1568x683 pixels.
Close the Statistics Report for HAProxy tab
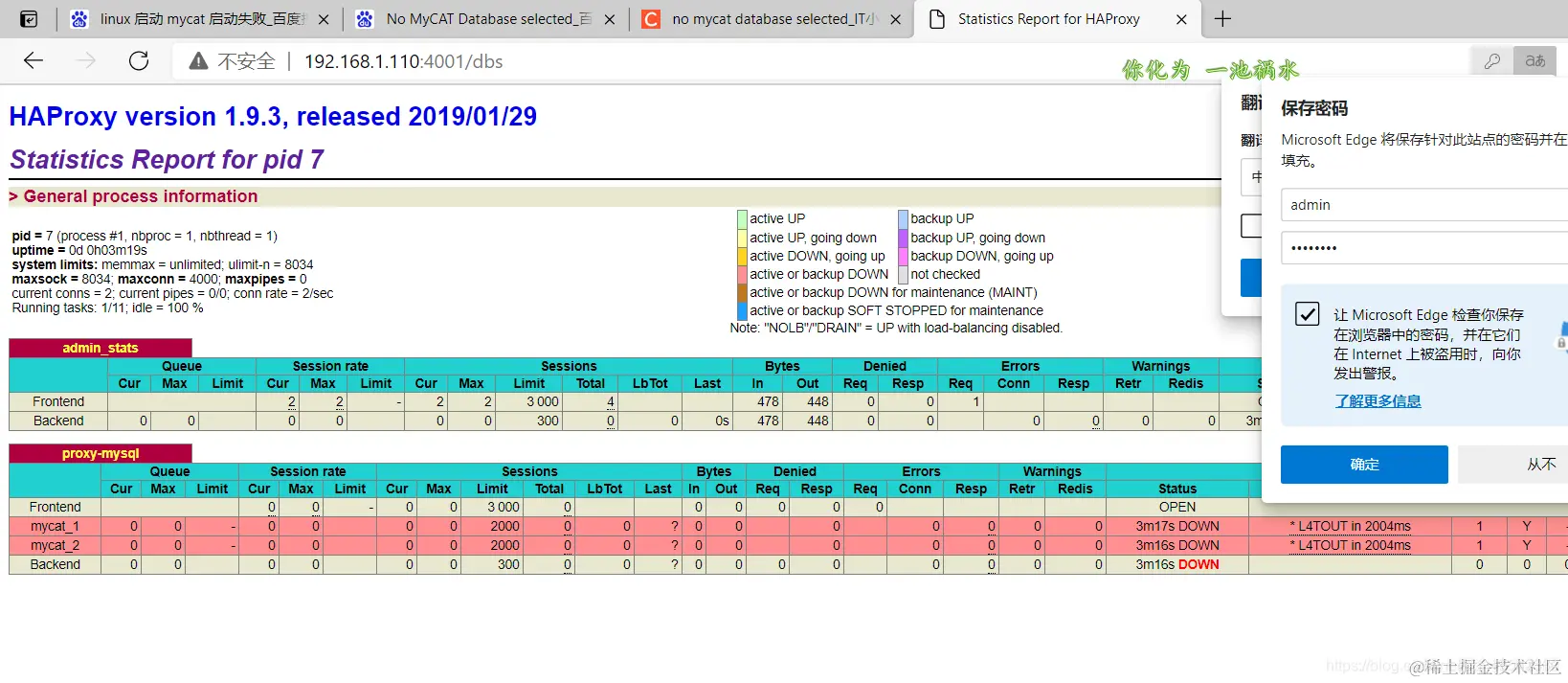(x=1181, y=19)
